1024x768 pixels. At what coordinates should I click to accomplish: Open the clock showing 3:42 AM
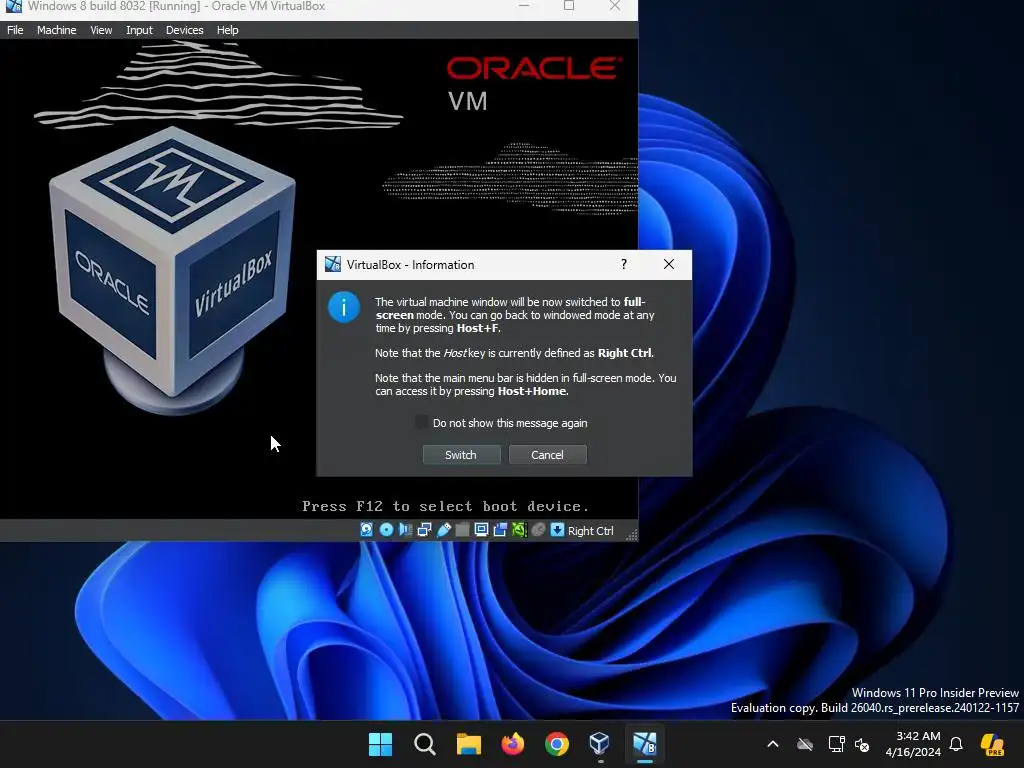[913, 744]
